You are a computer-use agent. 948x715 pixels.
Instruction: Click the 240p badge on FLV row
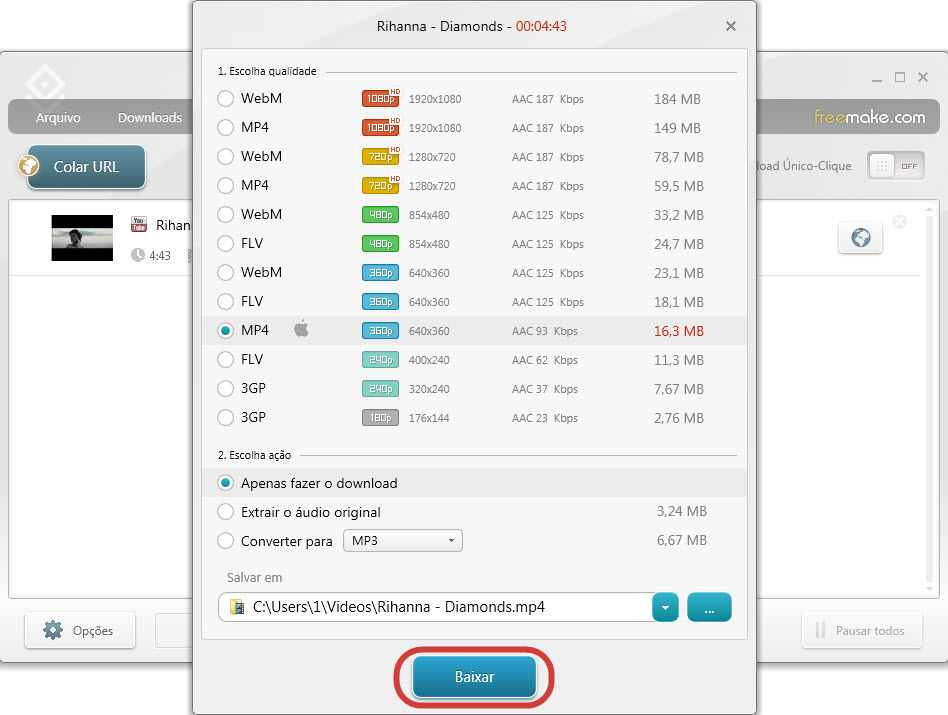[380, 360]
